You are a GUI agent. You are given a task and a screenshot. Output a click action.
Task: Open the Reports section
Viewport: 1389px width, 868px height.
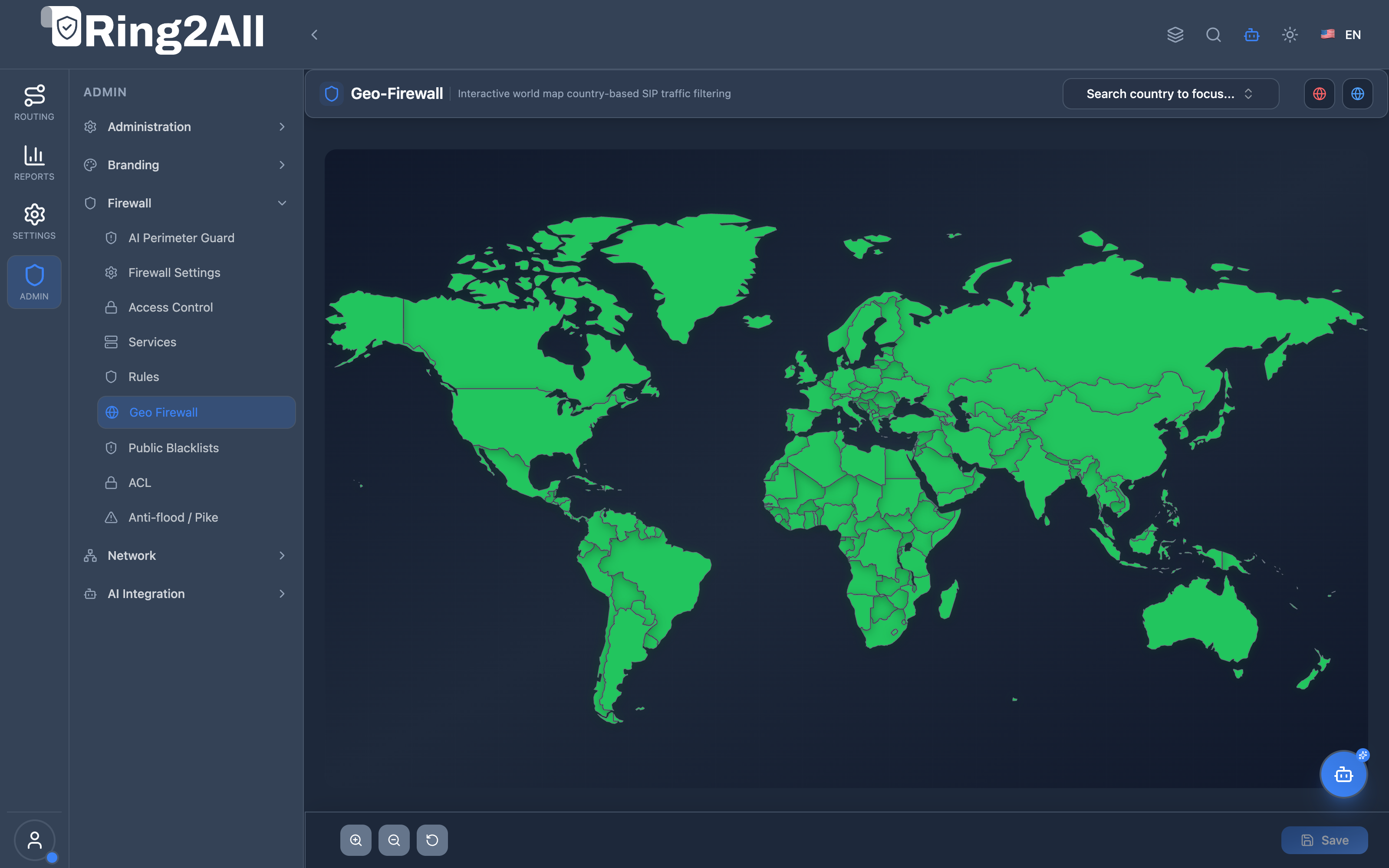34,163
